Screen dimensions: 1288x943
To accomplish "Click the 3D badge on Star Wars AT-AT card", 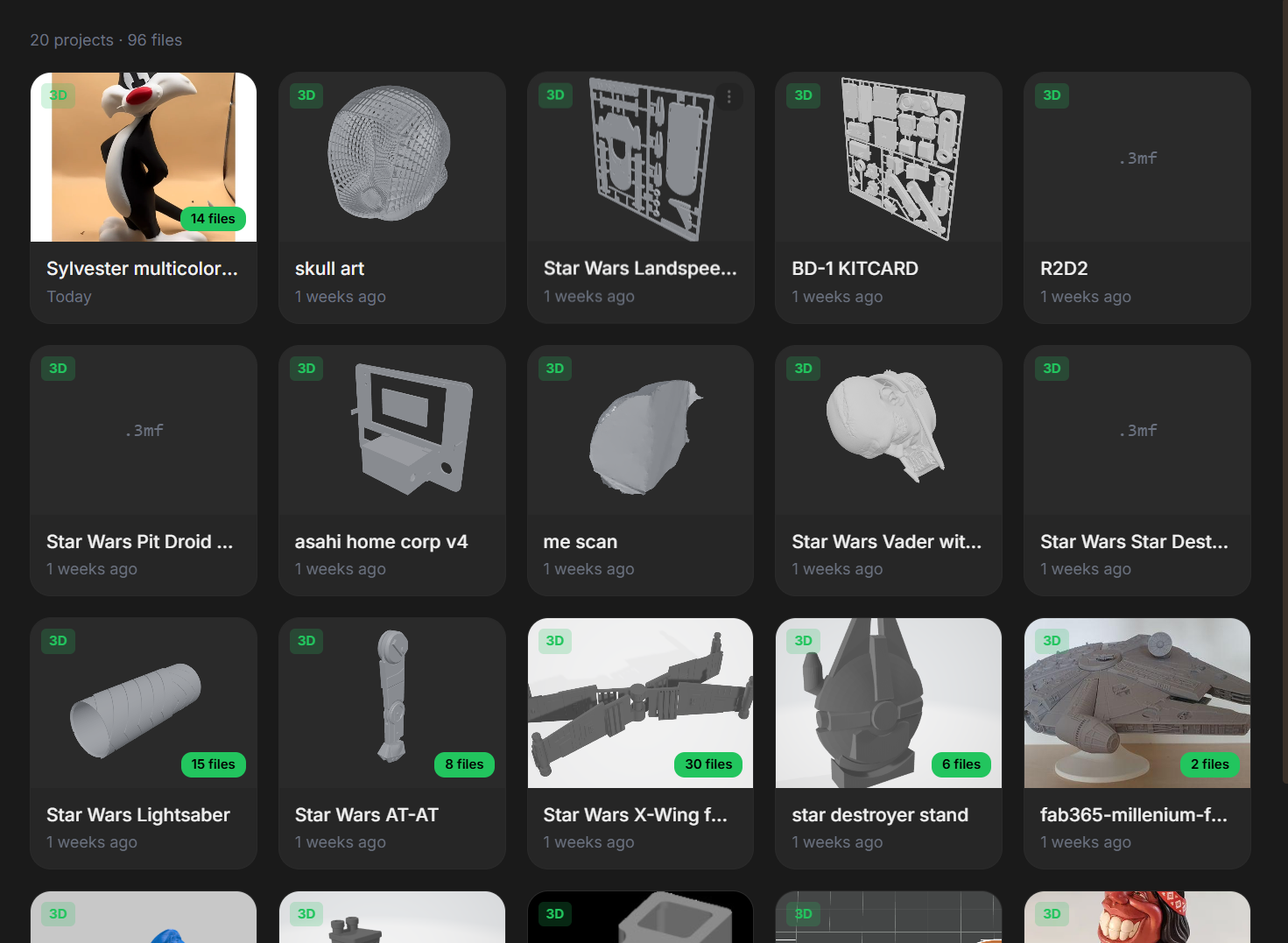I will [306, 641].
